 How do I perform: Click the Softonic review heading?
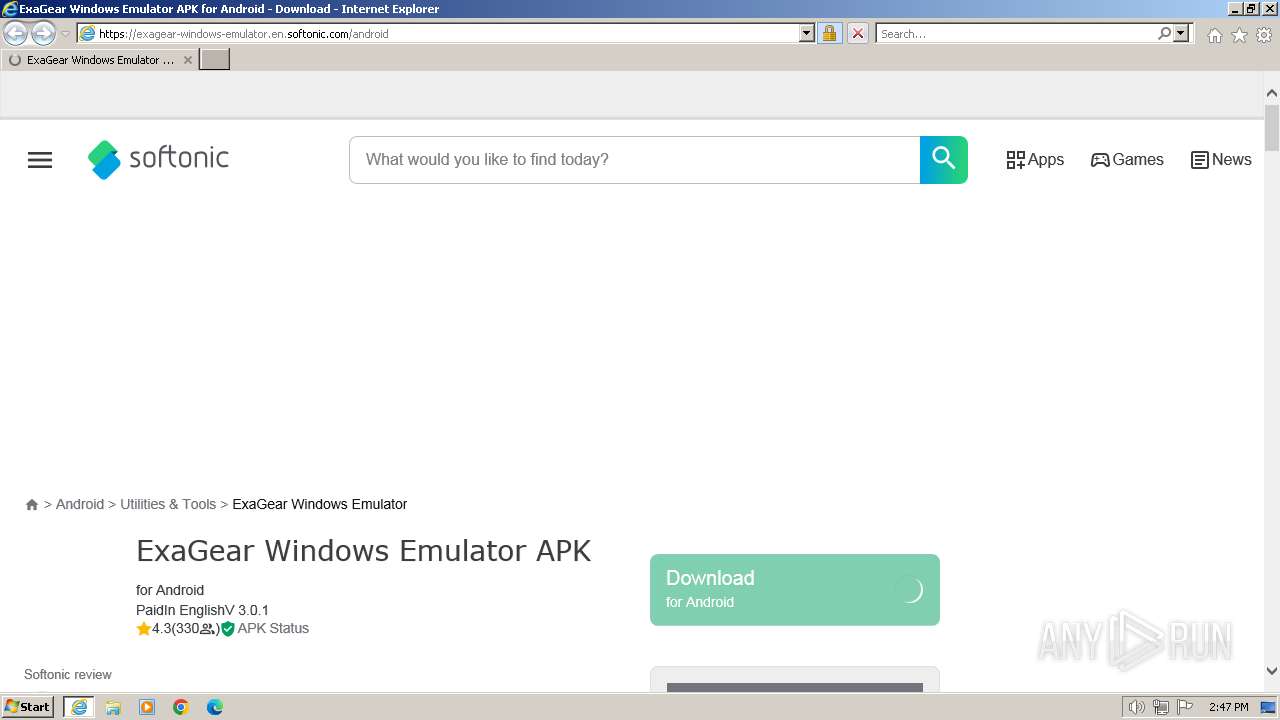[x=68, y=675]
